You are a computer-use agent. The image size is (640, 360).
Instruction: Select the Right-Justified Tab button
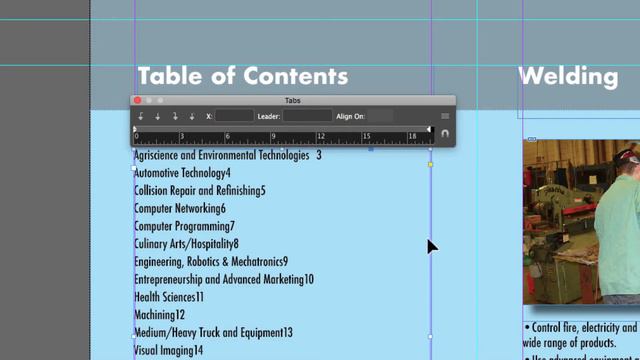pyautogui.click(x=175, y=116)
